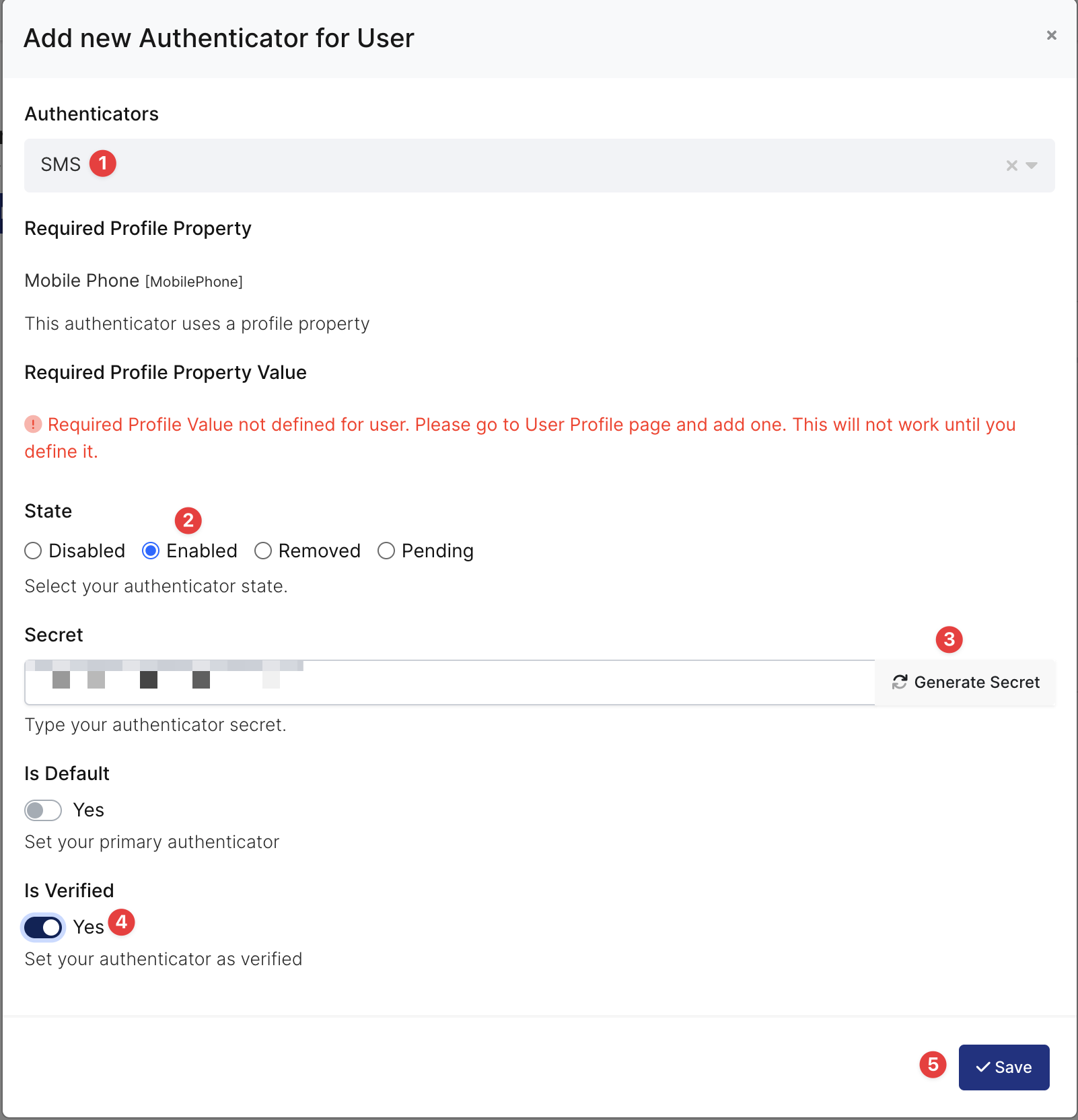Click the Secret input field
The width and height of the screenshot is (1078, 1120).
450,682
